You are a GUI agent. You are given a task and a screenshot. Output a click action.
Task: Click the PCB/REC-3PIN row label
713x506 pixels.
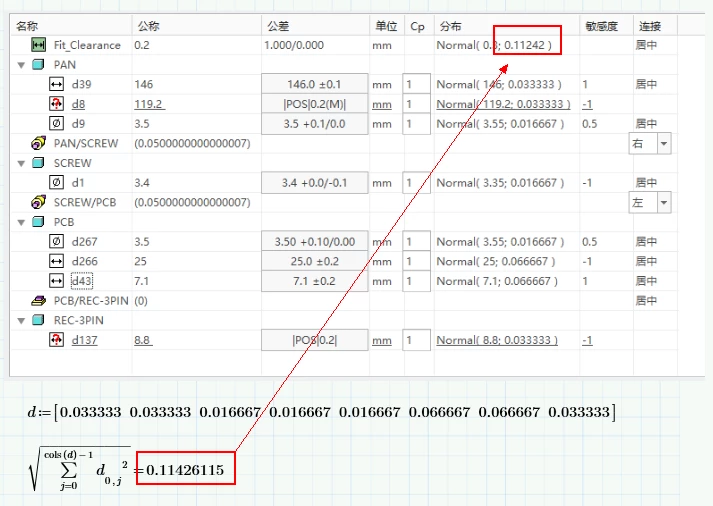[x=91, y=301]
